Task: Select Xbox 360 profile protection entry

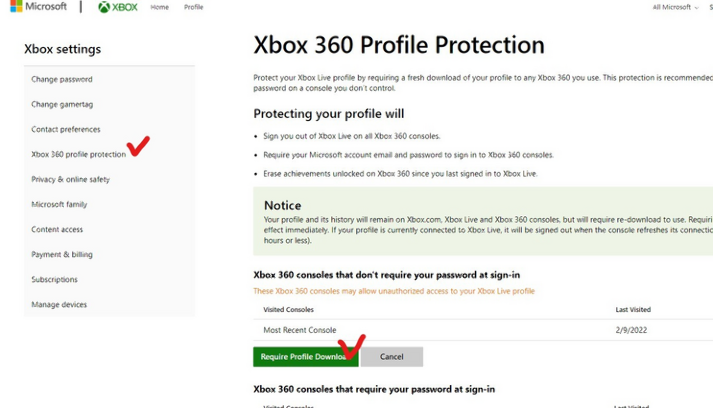Action: [x=78, y=154]
